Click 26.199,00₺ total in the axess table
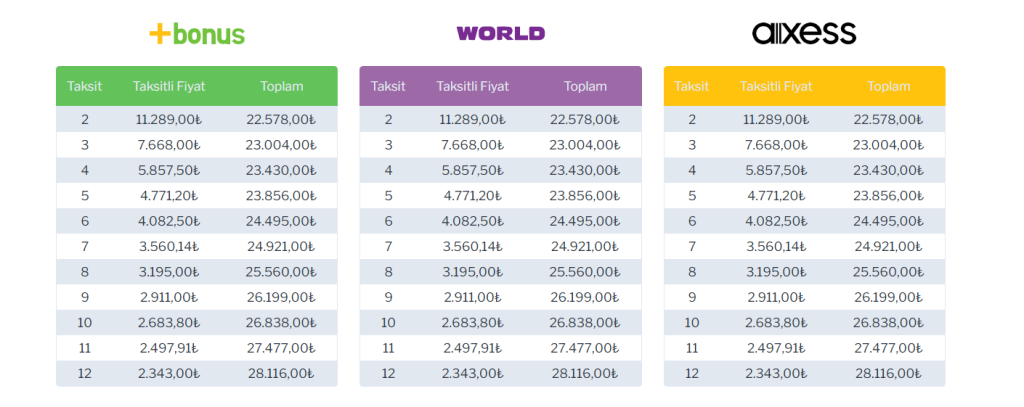1024x407 pixels. (889, 297)
